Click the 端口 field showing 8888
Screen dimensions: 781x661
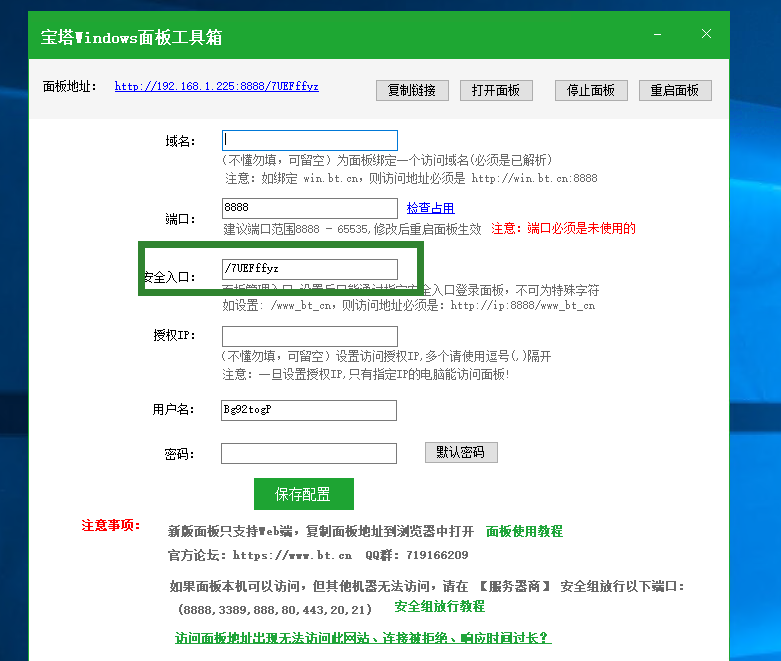pyautogui.click(x=310, y=208)
